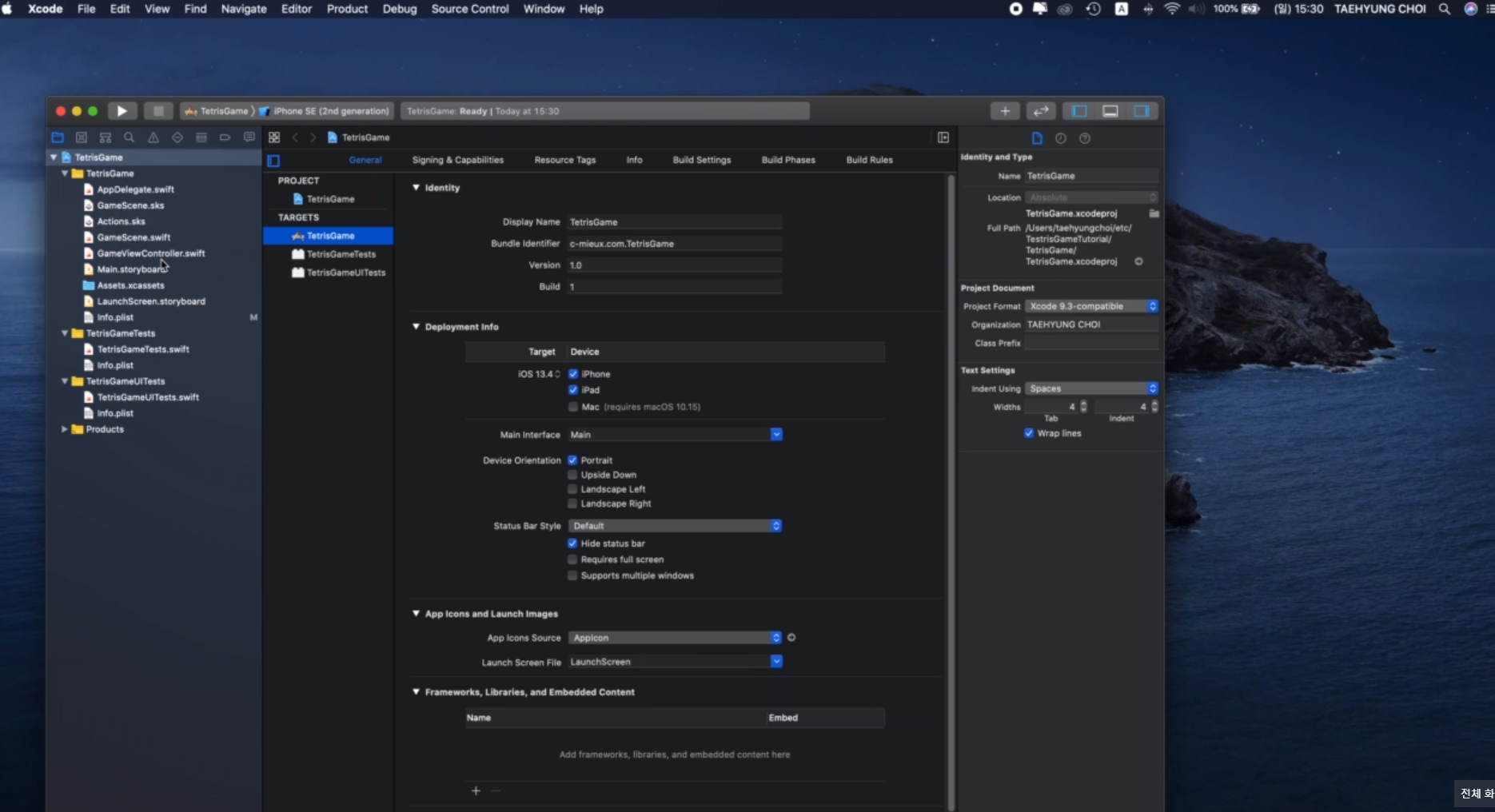
Task: Collapse the Identity section
Action: tap(416, 188)
